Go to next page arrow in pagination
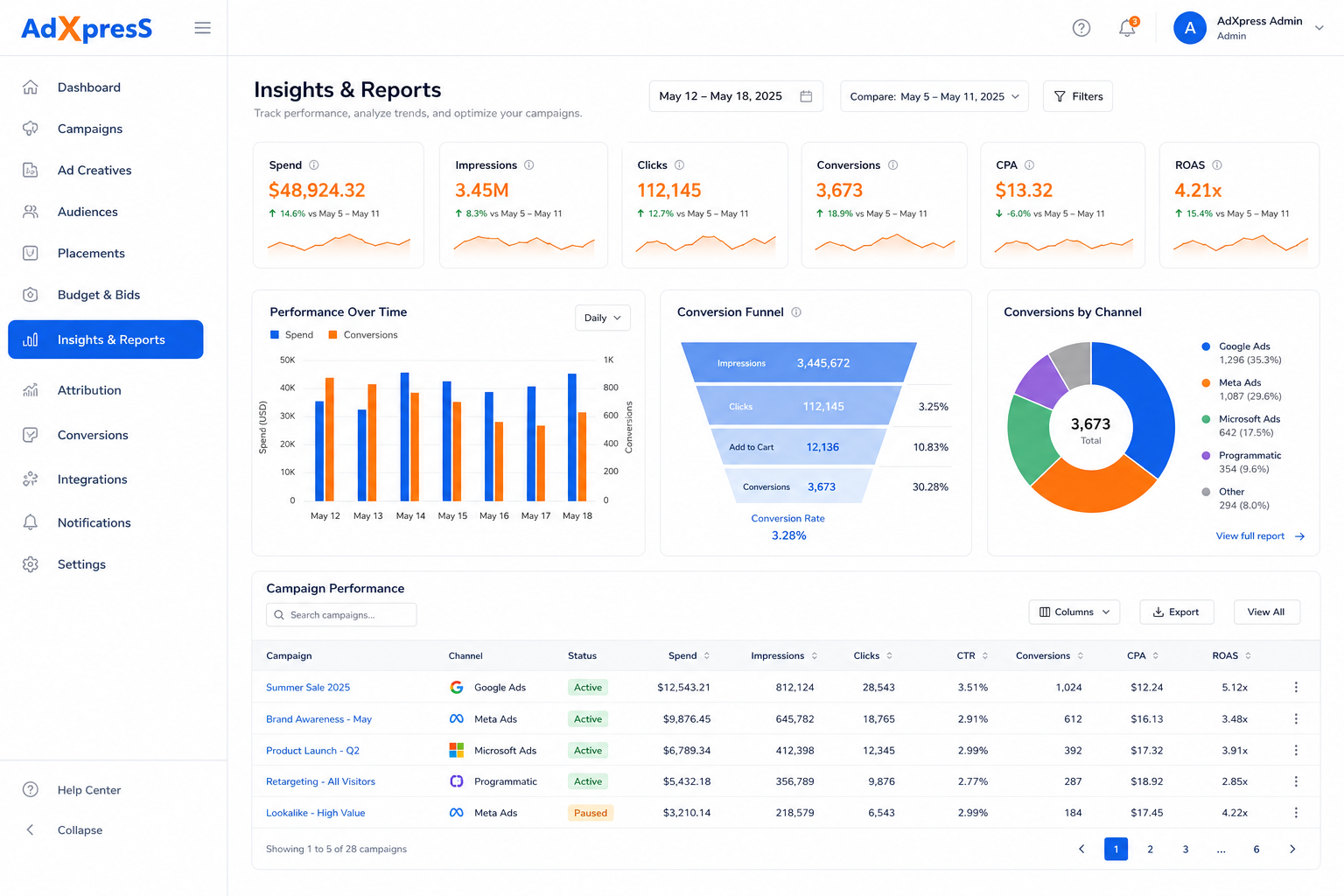Image resolution: width=1344 pixels, height=896 pixels. [x=1292, y=849]
